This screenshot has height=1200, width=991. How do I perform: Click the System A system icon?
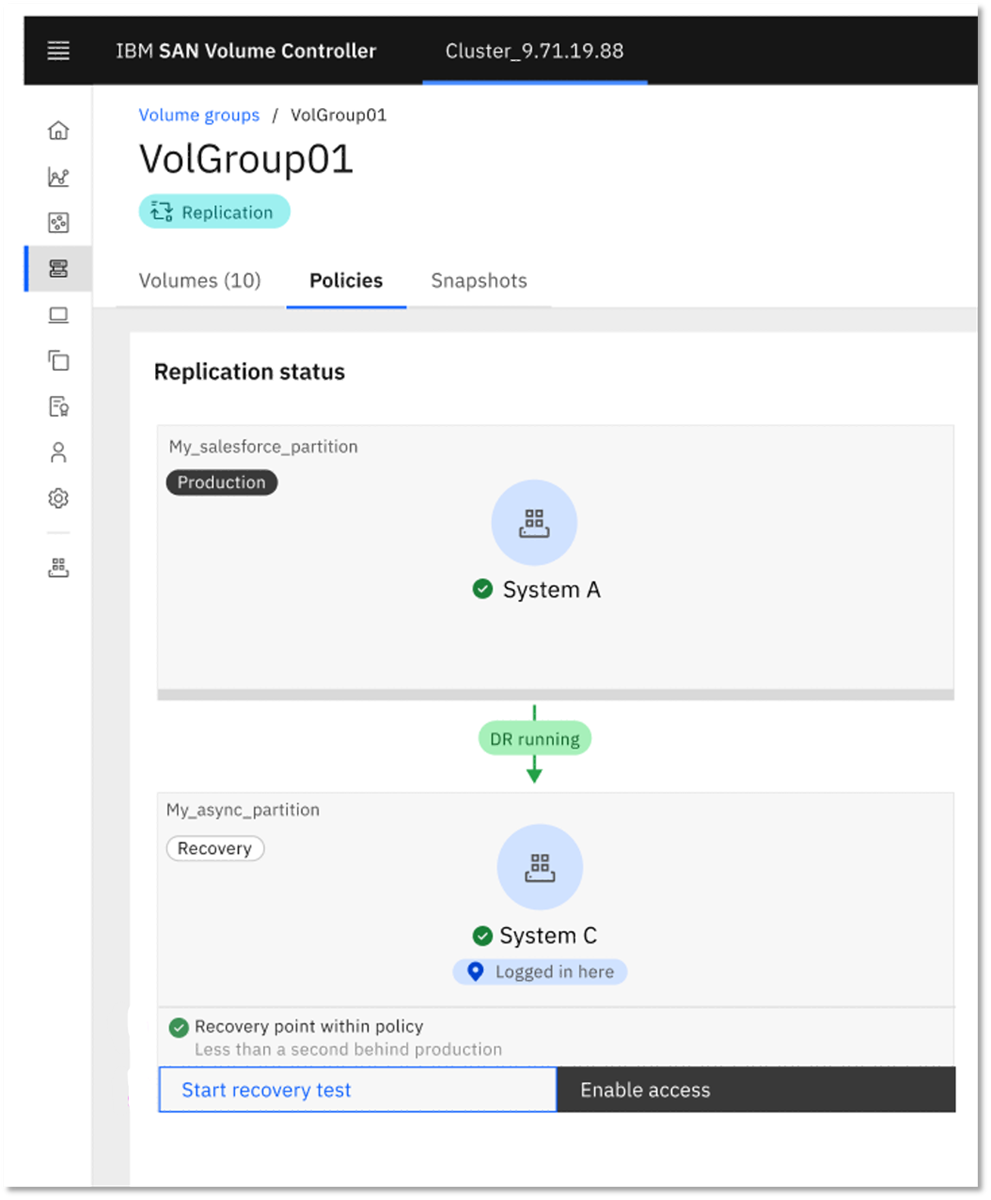tap(534, 521)
